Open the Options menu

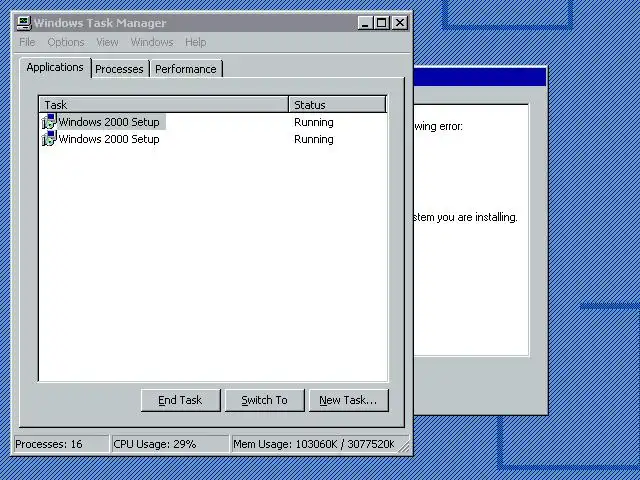pyautogui.click(x=66, y=42)
